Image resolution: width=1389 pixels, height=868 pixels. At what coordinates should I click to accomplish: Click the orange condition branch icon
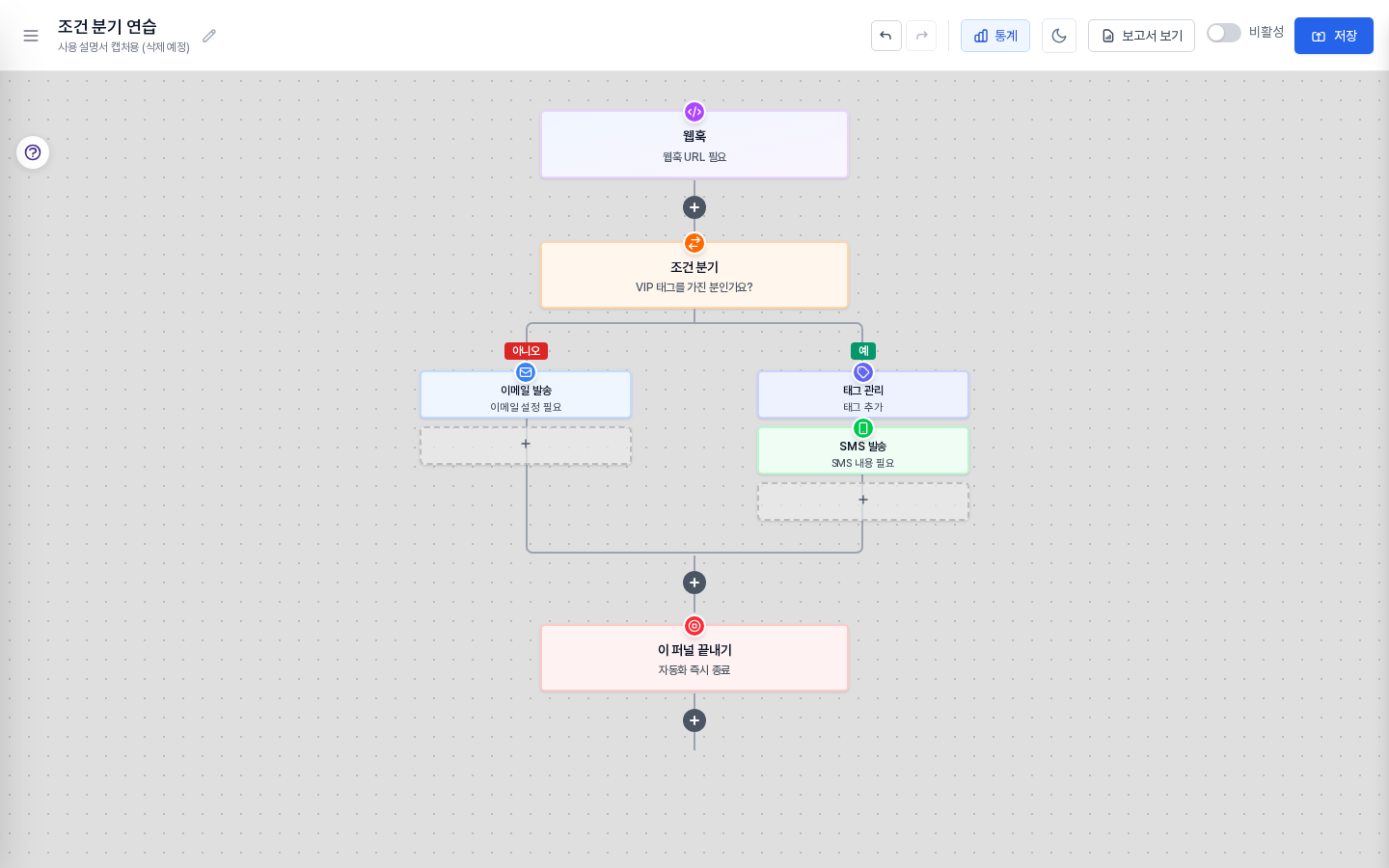(694, 243)
